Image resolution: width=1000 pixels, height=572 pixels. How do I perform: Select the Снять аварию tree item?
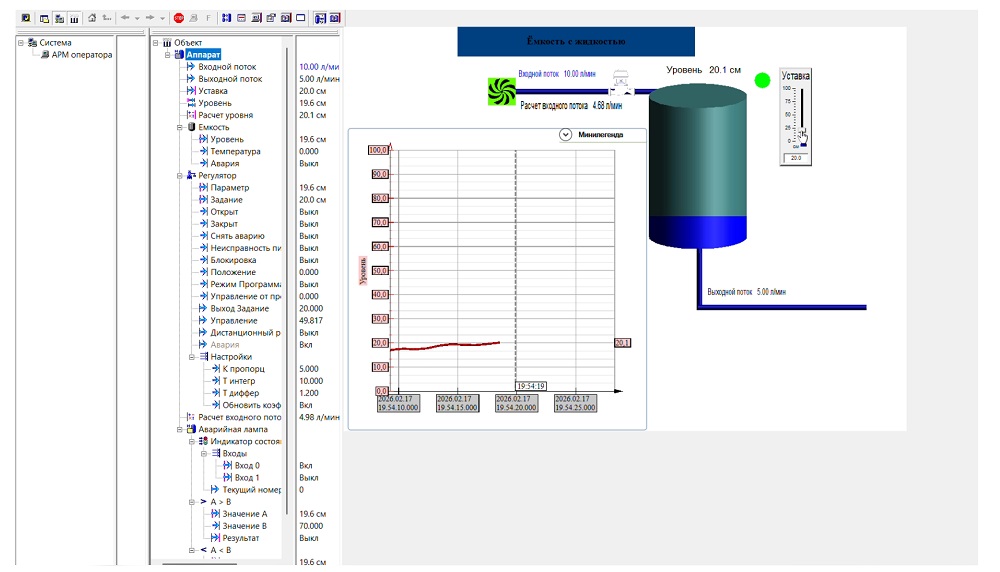(239, 236)
